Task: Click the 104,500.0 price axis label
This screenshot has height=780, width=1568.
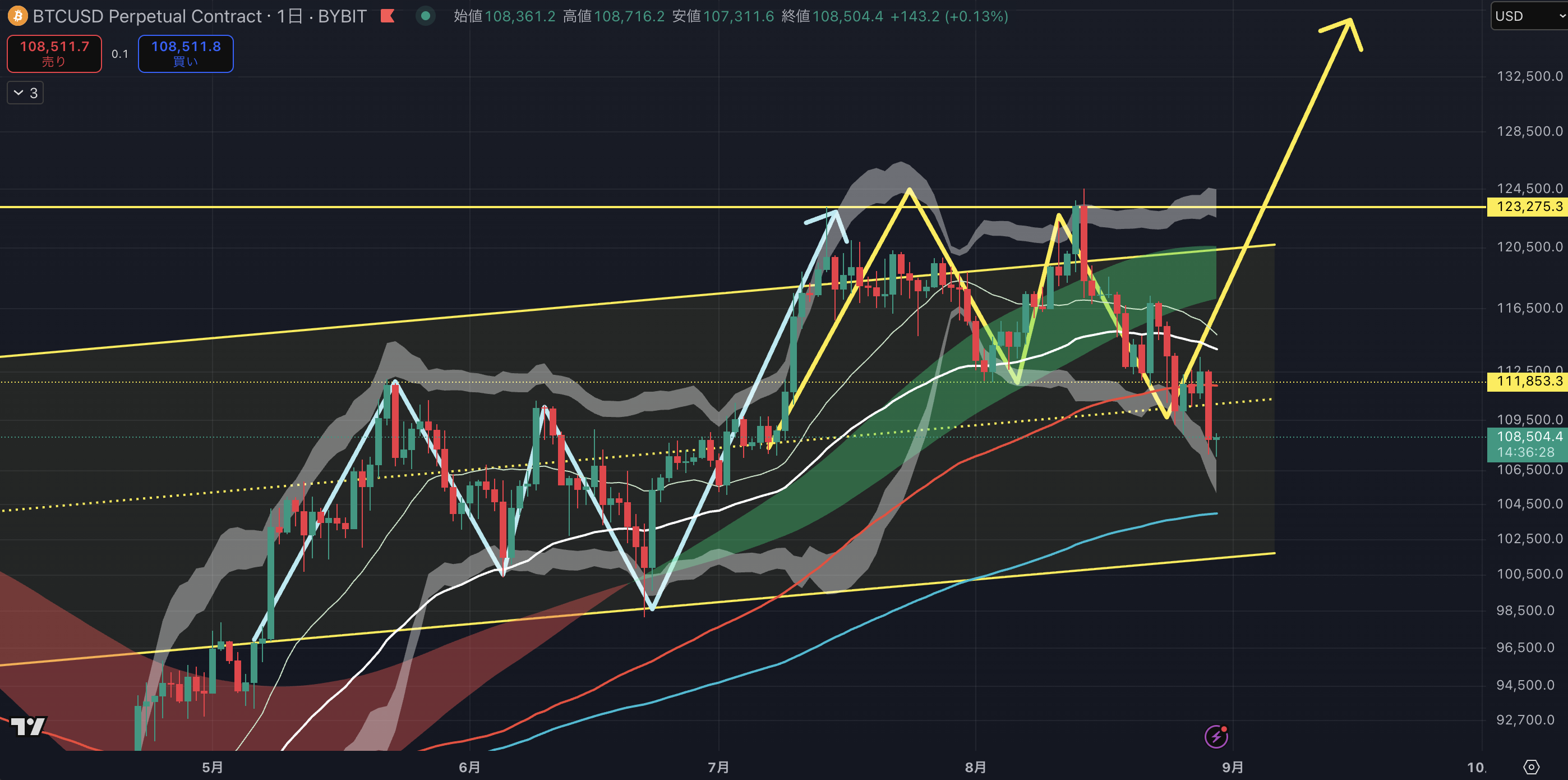Action: pos(1530,503)
